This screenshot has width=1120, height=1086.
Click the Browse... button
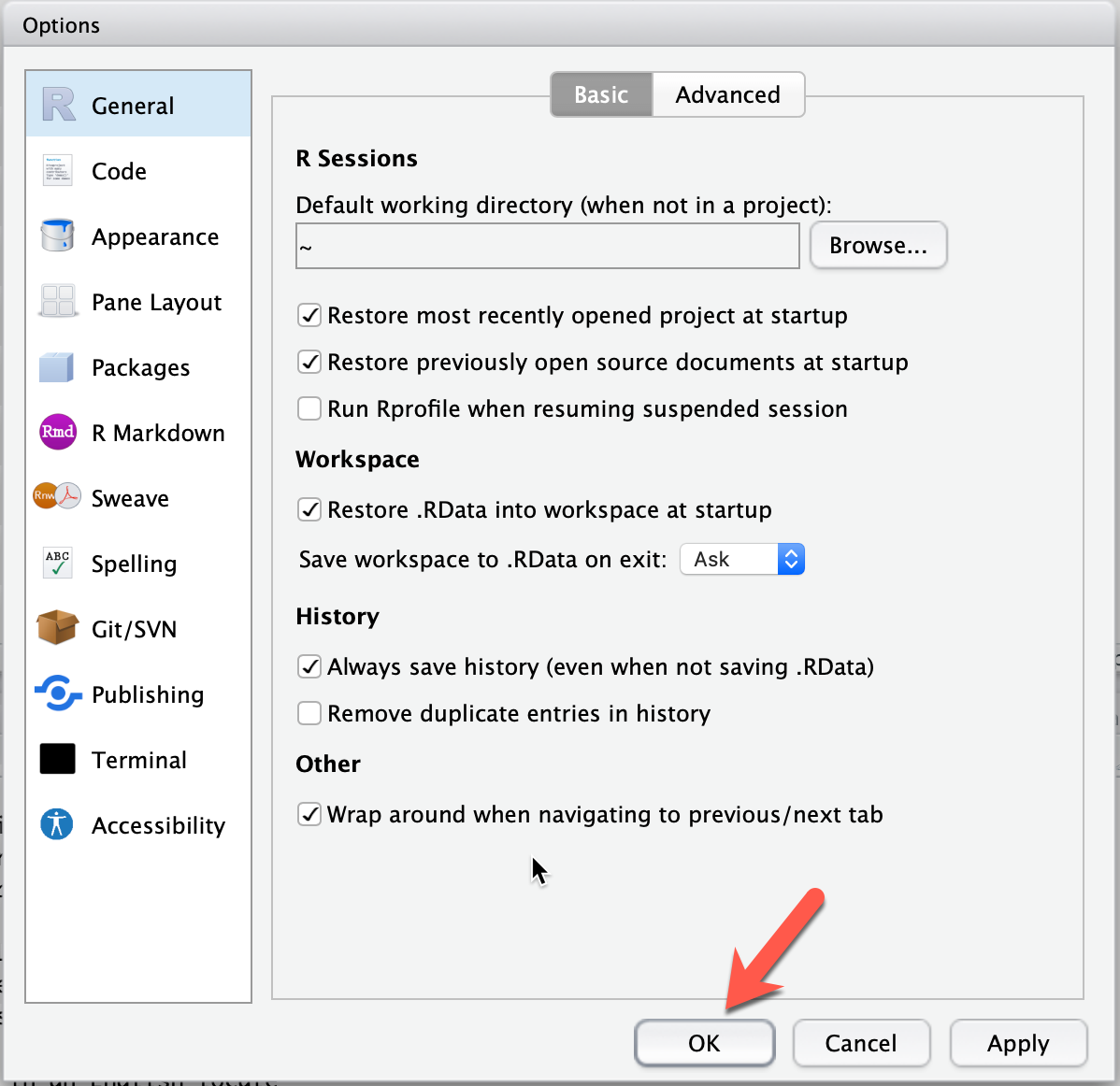click(x=878, y=246)
